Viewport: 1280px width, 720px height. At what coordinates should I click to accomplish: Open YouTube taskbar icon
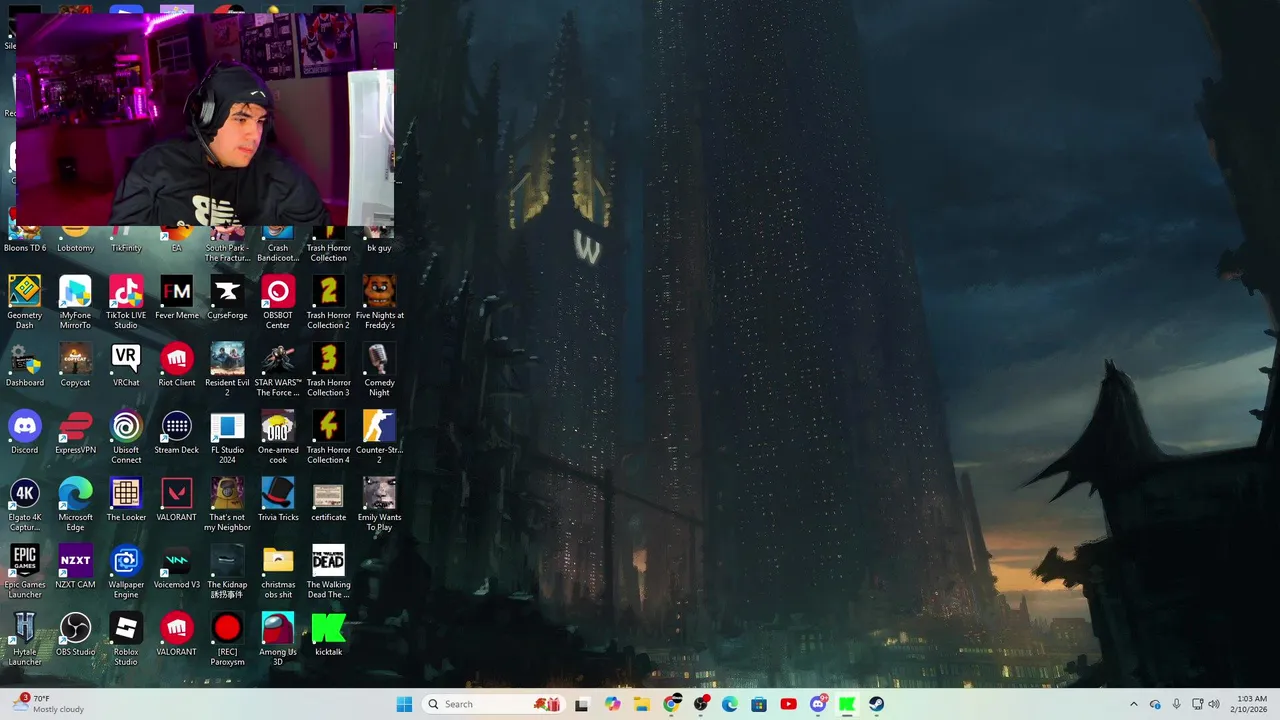(x=788, y=704)
